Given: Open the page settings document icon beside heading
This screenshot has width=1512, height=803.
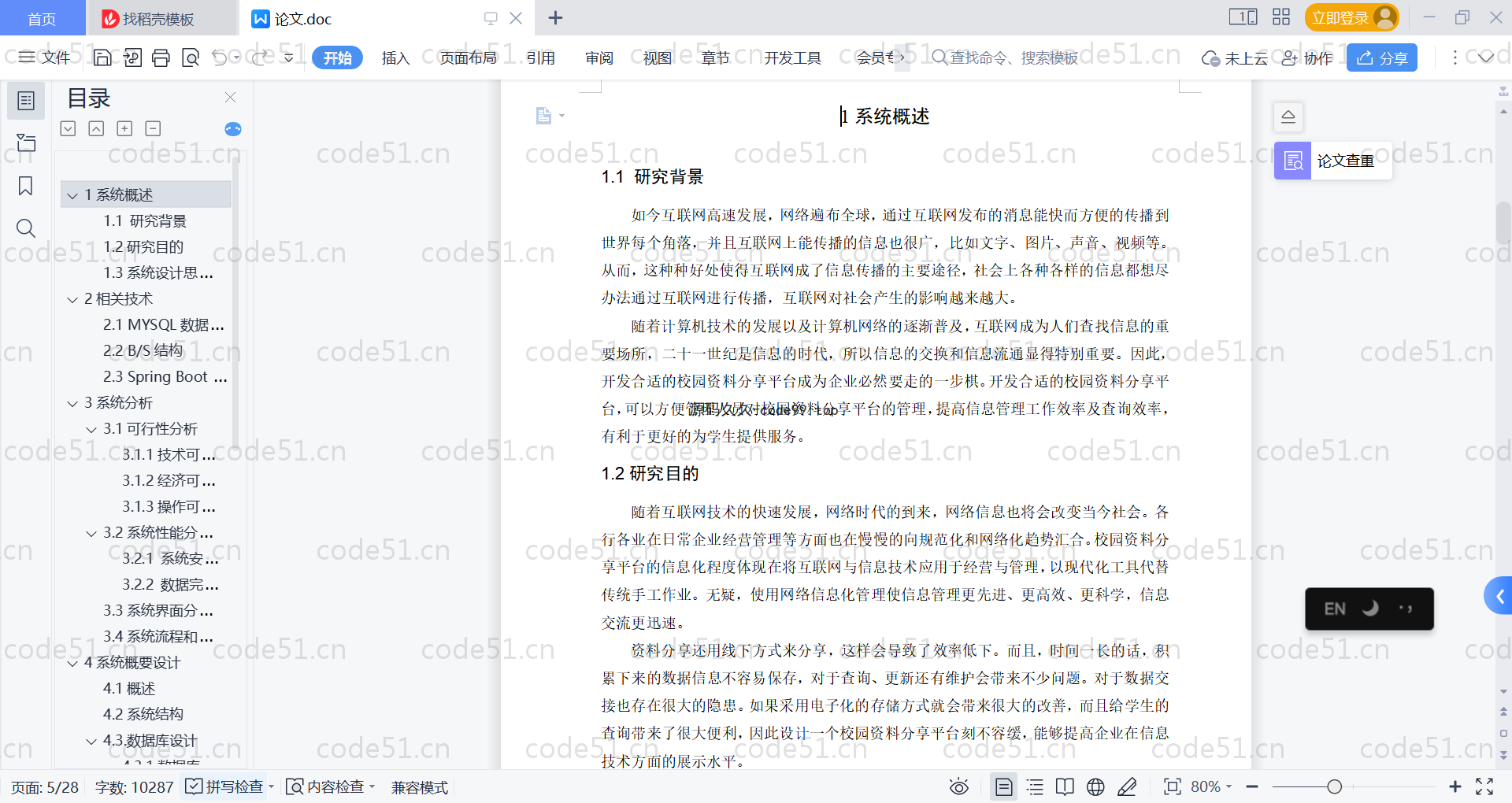Looking at the screenshot, I should [x=543, y=116].
